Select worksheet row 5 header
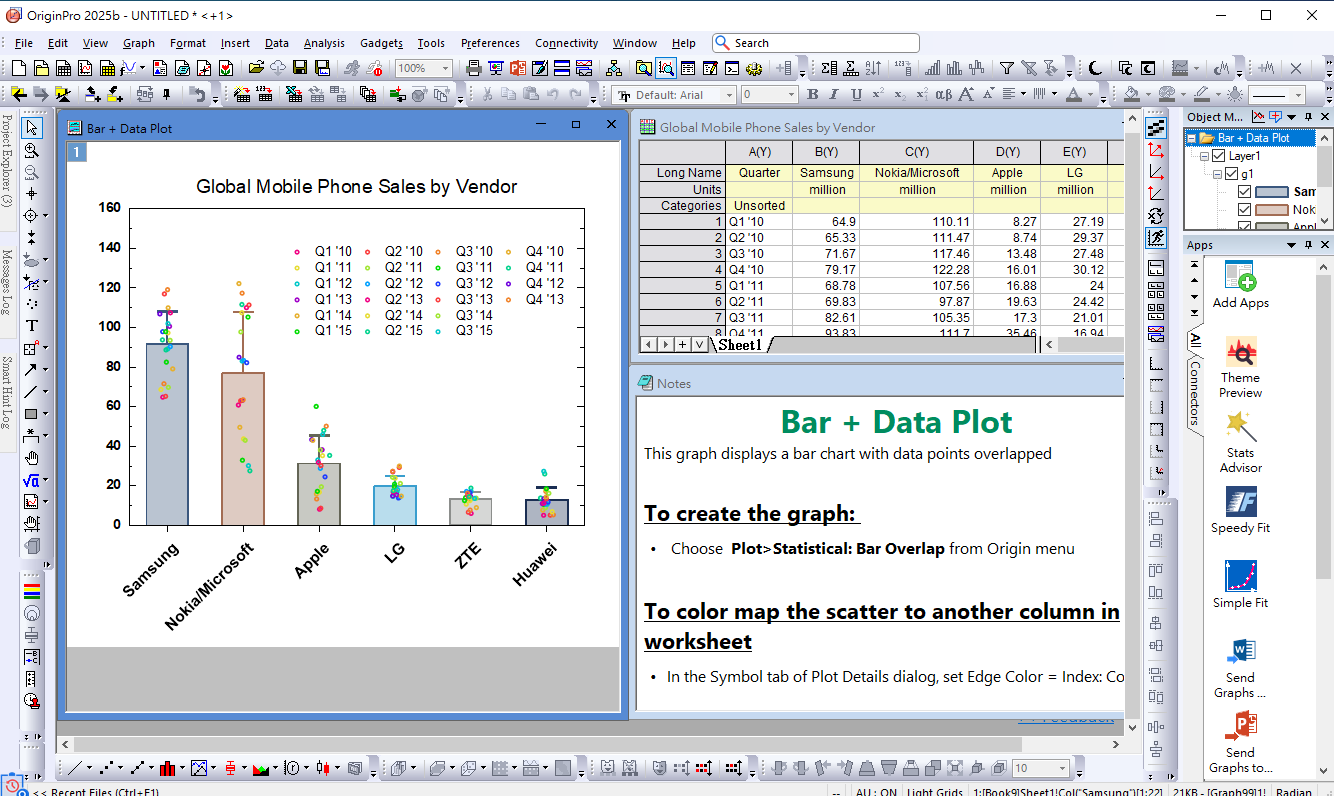The width and height of the screenshot is (1334, 796). 682,286
